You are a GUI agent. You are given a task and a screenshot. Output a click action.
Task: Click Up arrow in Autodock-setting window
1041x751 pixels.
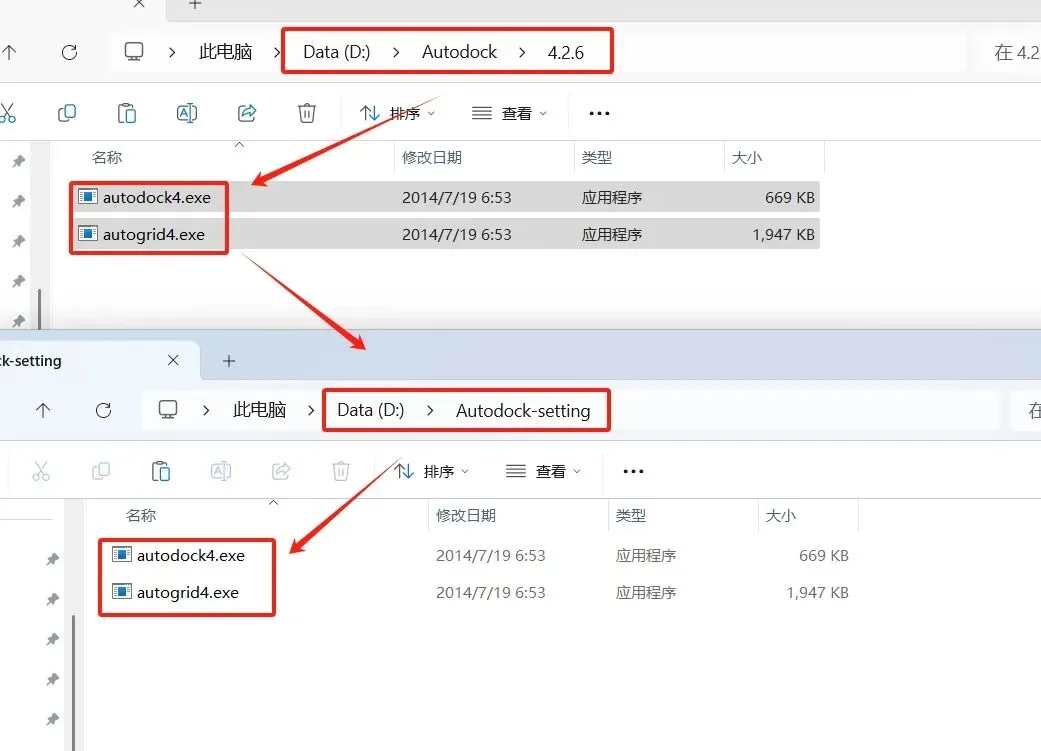coord(43,410)
